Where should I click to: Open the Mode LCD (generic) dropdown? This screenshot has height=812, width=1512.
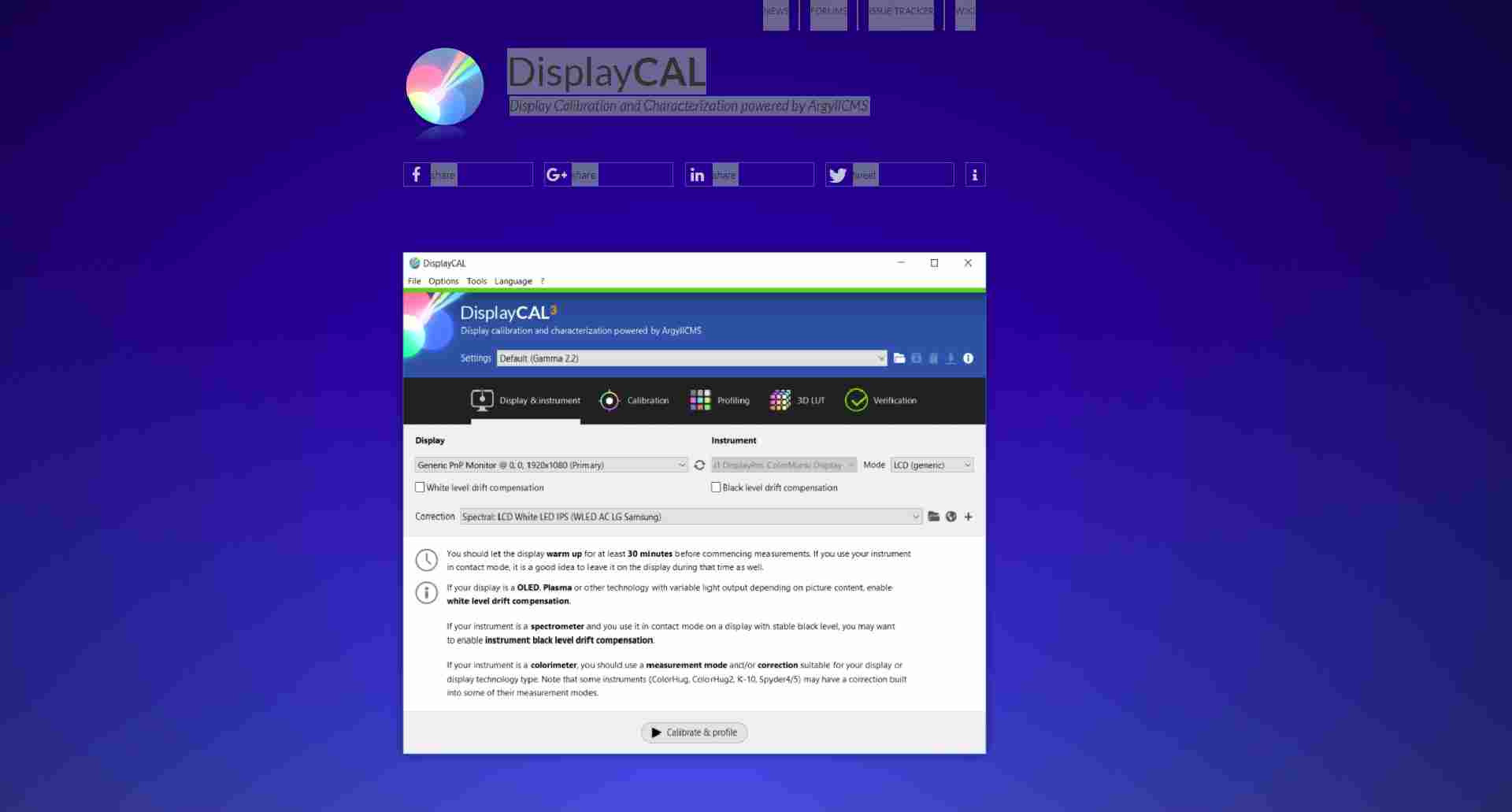coord(932,465)
